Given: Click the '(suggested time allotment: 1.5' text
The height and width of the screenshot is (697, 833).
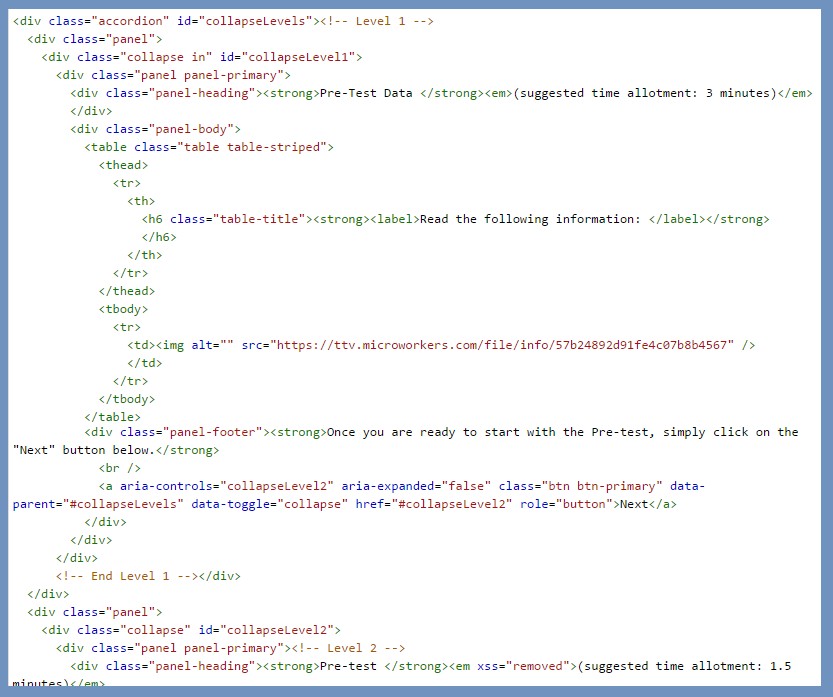Looking at the screenshot, I should point(684,666).
